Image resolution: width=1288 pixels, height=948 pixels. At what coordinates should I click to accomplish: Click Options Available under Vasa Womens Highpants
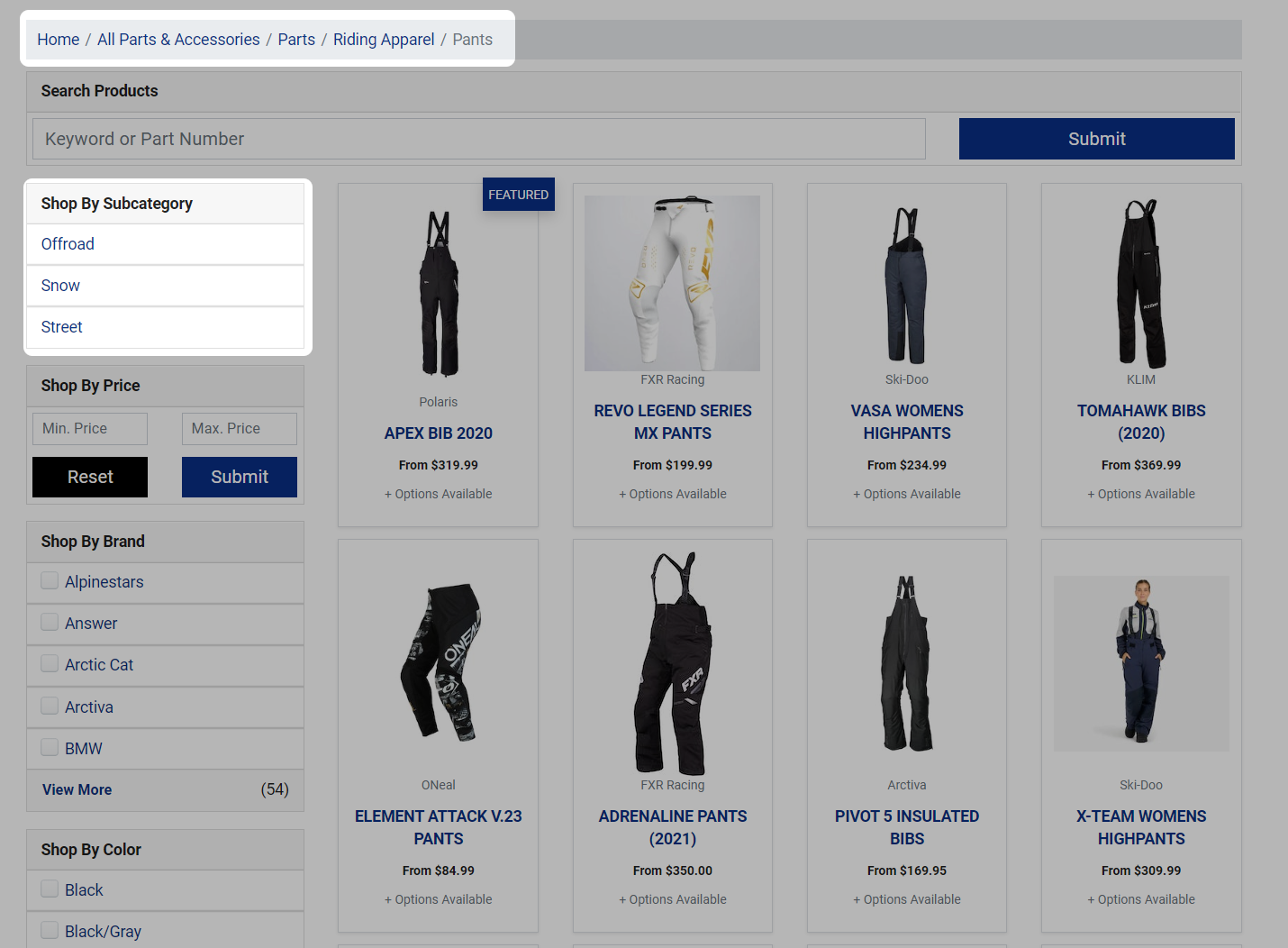coord(907,494)
